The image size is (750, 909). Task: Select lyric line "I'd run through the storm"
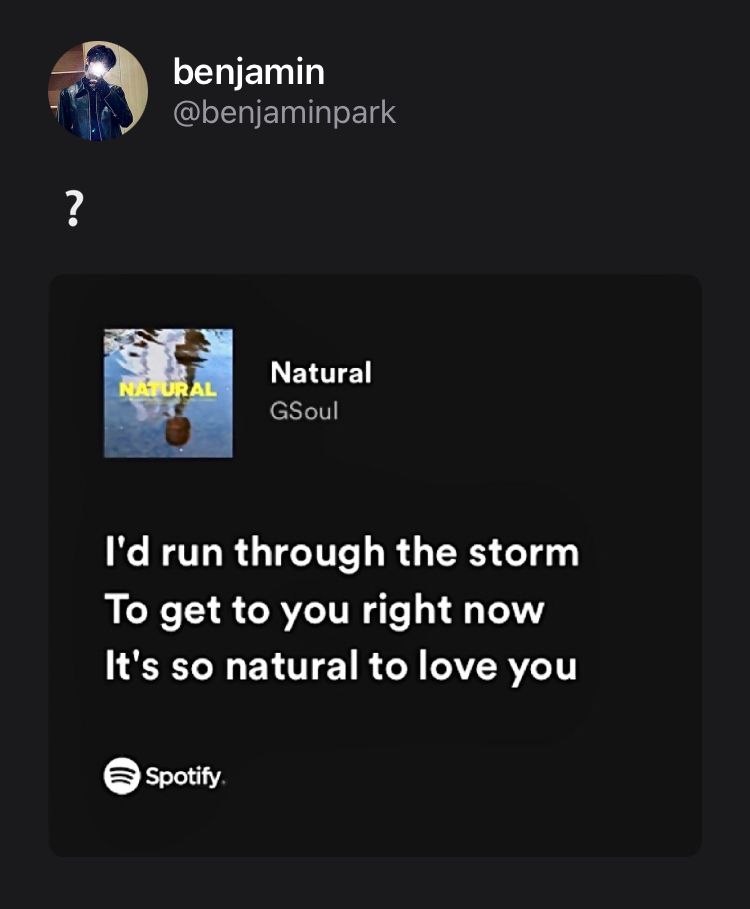(341, 552)
